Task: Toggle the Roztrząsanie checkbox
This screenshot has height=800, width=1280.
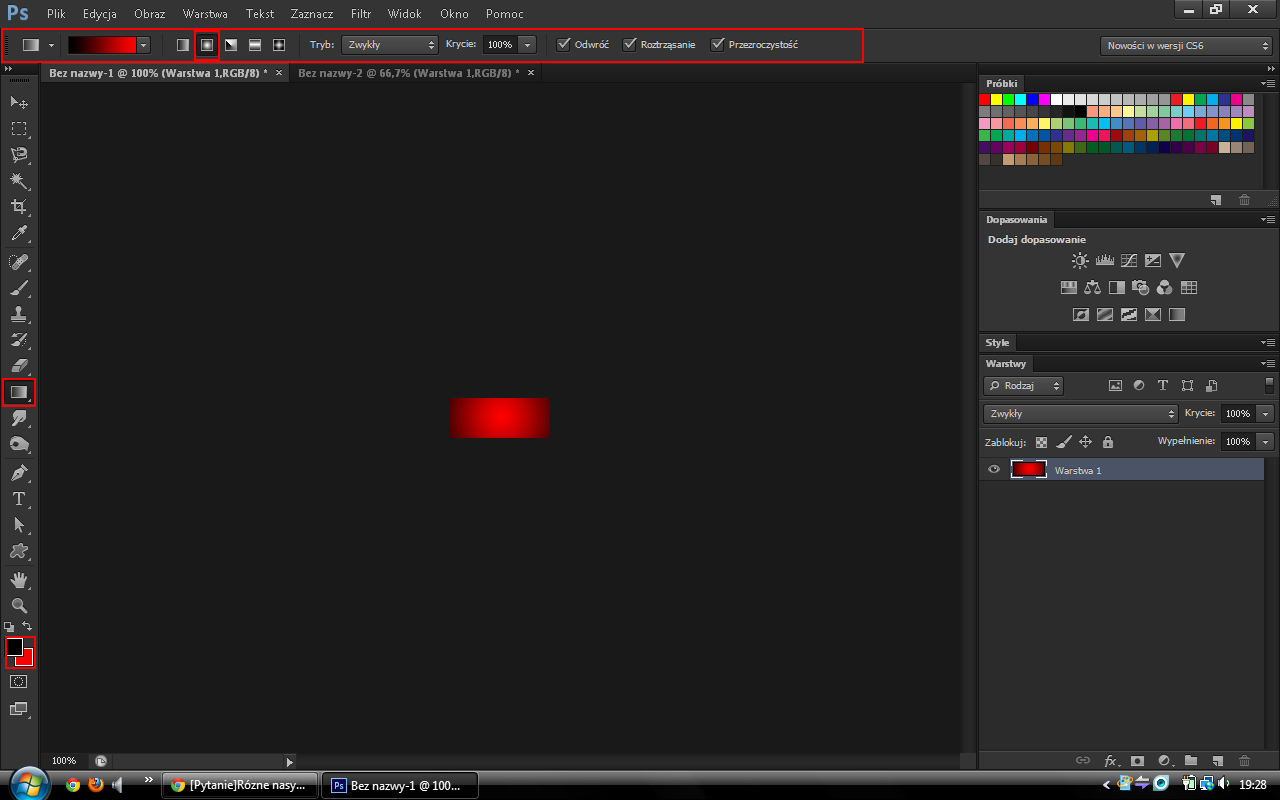Action: (630, 45)
